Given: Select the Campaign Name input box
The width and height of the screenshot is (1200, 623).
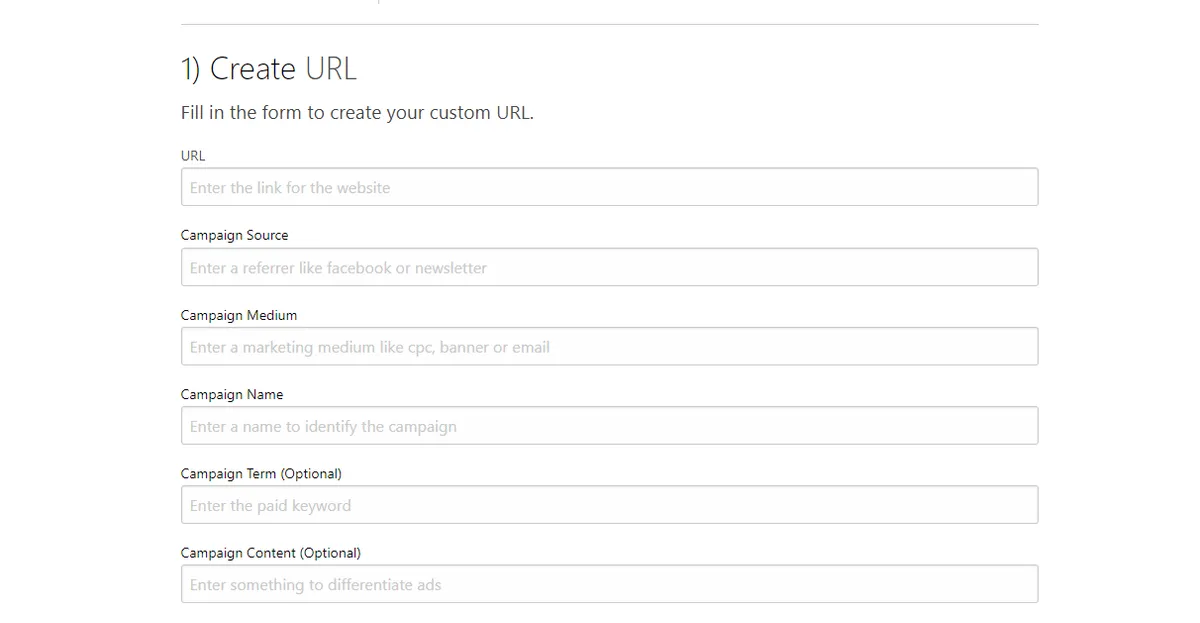Looking at the screenshot, I should pyautogui.click(x=608, y=425).
